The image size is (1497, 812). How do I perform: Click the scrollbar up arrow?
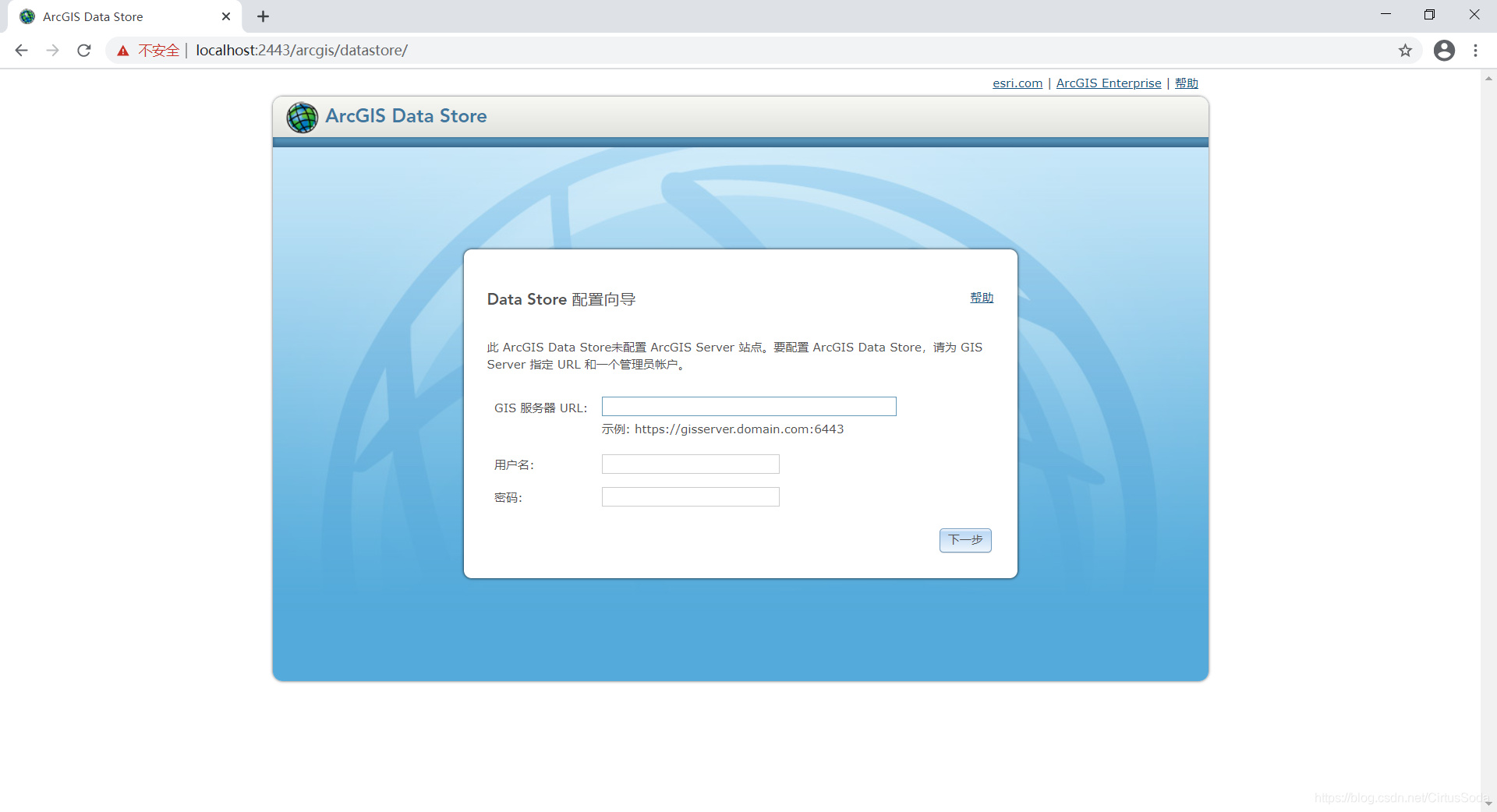pos(1488,78)
